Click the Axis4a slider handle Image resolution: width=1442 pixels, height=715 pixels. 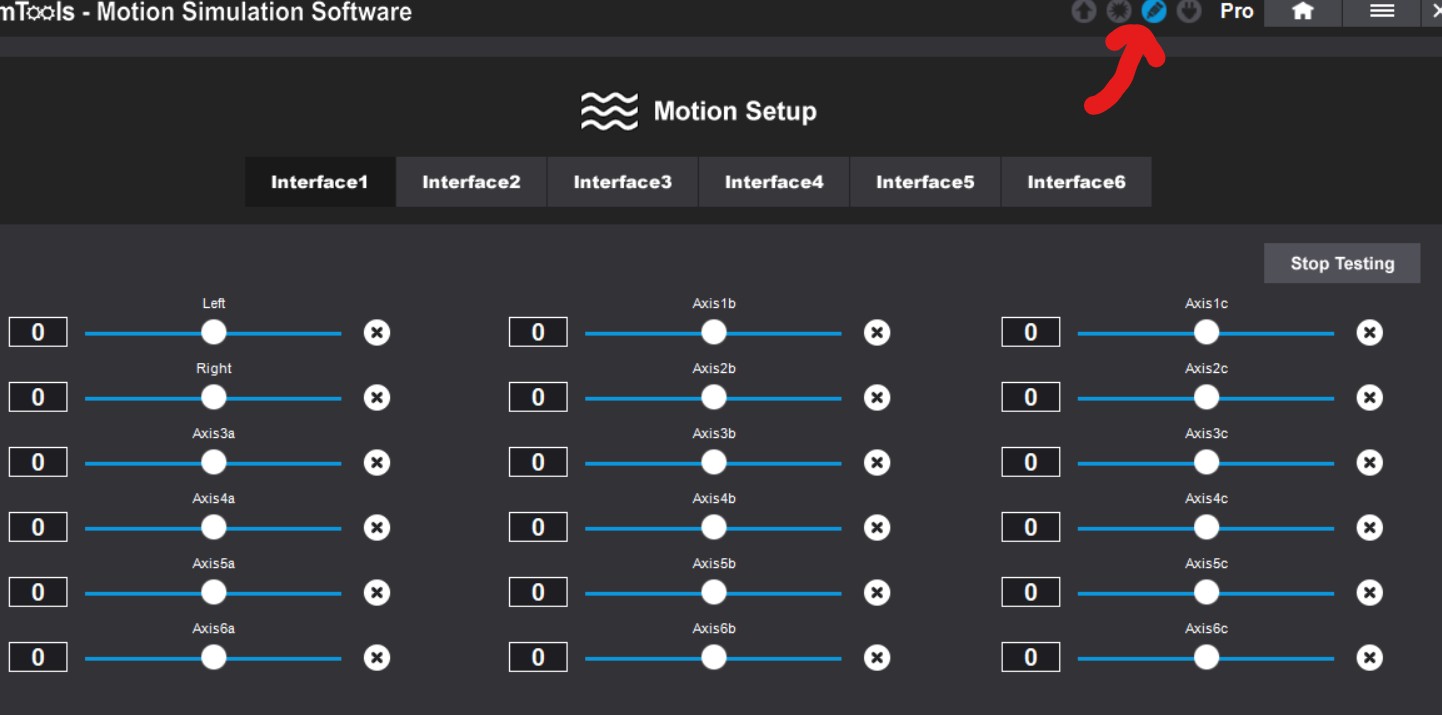point(214,528)
